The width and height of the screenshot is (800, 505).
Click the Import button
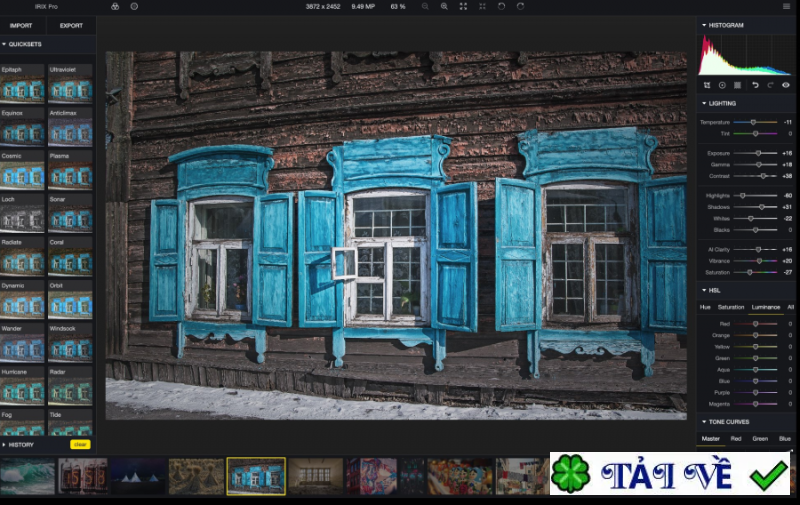point(21,25)
